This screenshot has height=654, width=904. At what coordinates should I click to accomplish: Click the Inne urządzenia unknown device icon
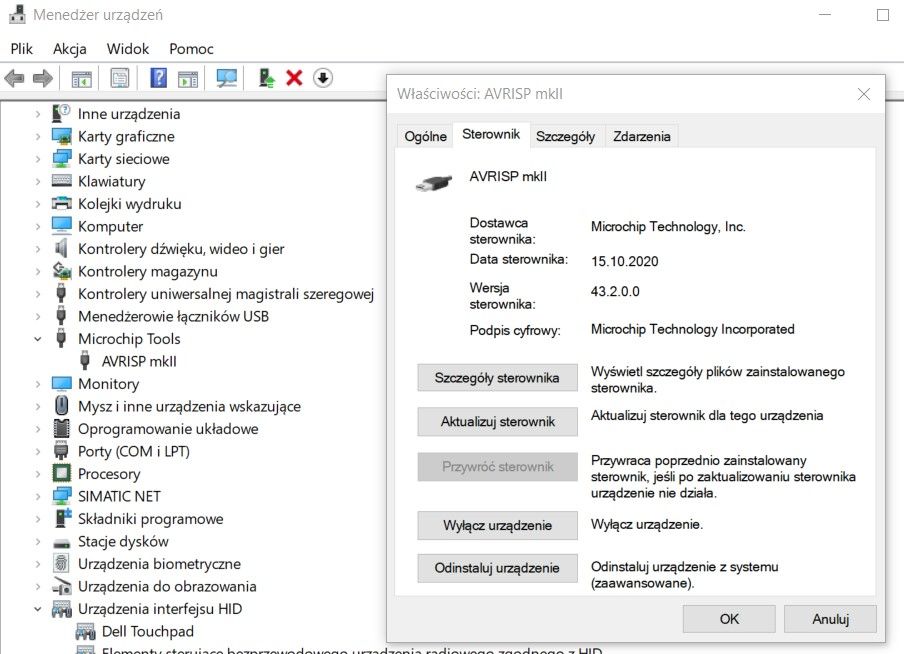coord(61,113)
